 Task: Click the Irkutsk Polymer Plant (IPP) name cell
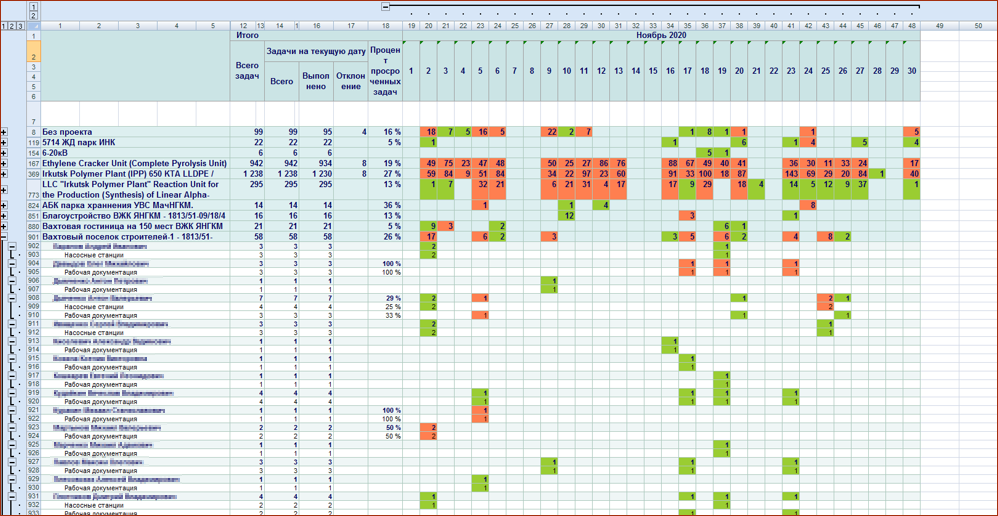click(x=135, y=173)
